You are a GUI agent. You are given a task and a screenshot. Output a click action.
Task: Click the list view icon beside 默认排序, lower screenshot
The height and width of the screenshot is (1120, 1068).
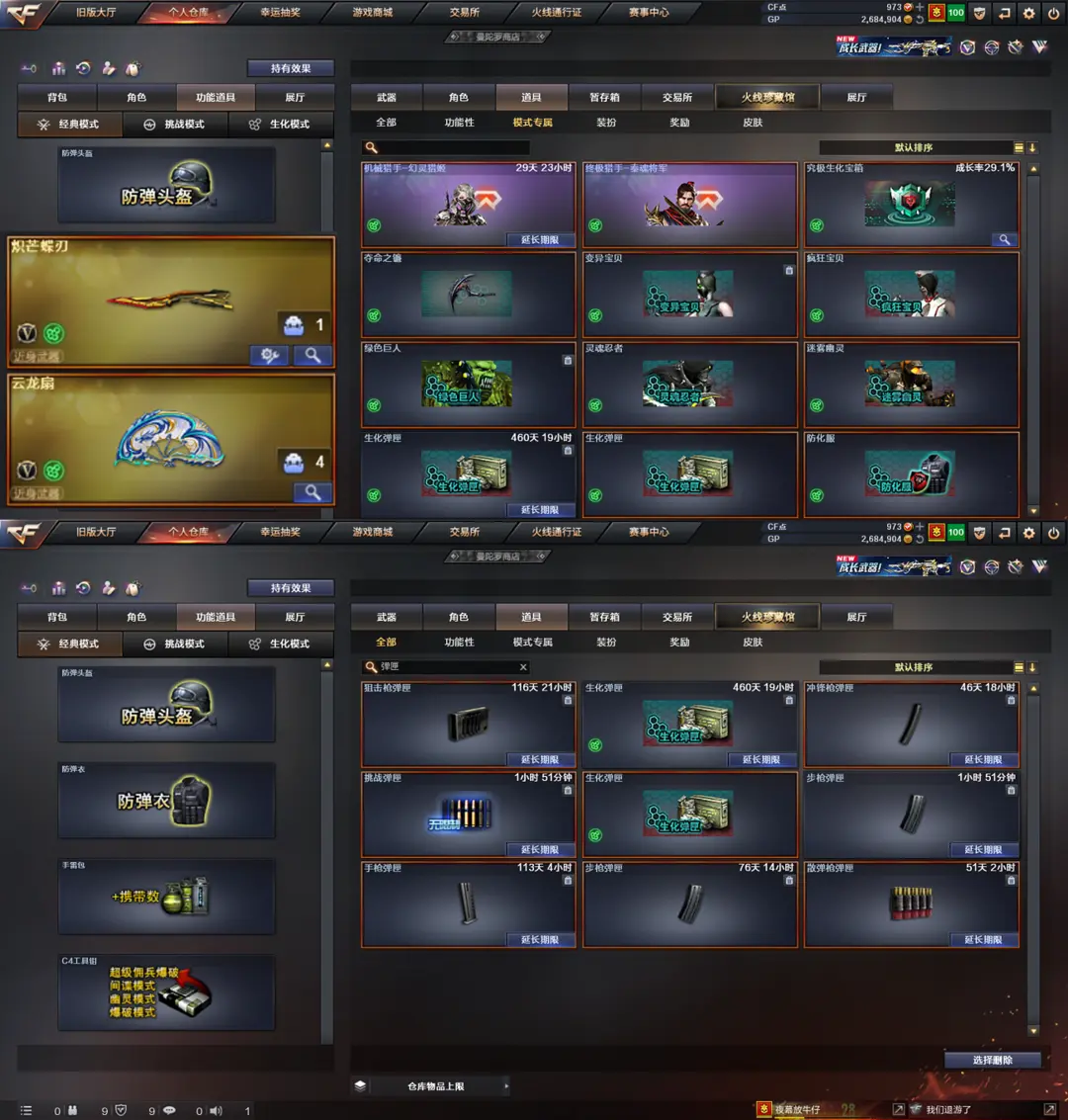pos(1019,667)
